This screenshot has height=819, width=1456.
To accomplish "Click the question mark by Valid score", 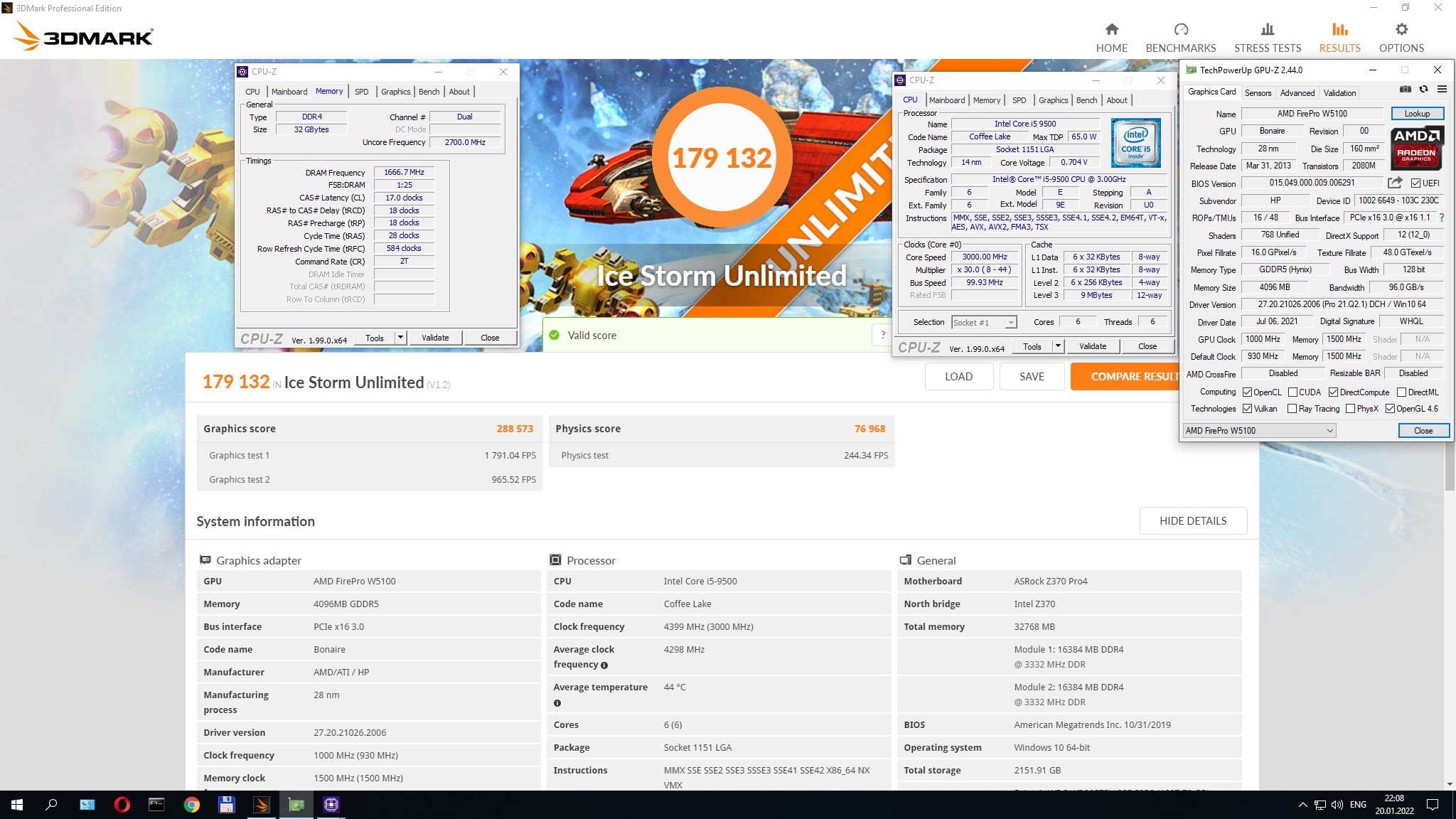I will click(x=883, y=335).
